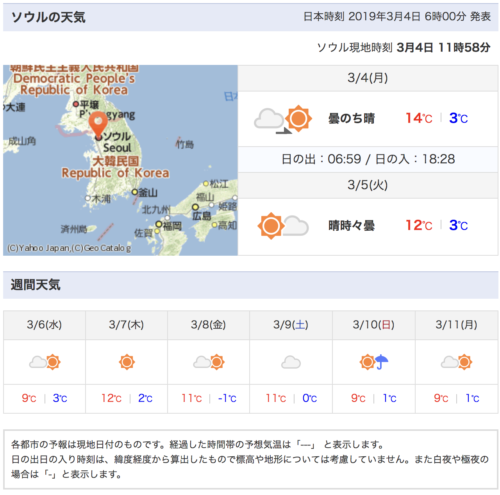The image size is (500, 495).
Task: Click the 3/6 weather icon
Action: (x=45, y=362)
